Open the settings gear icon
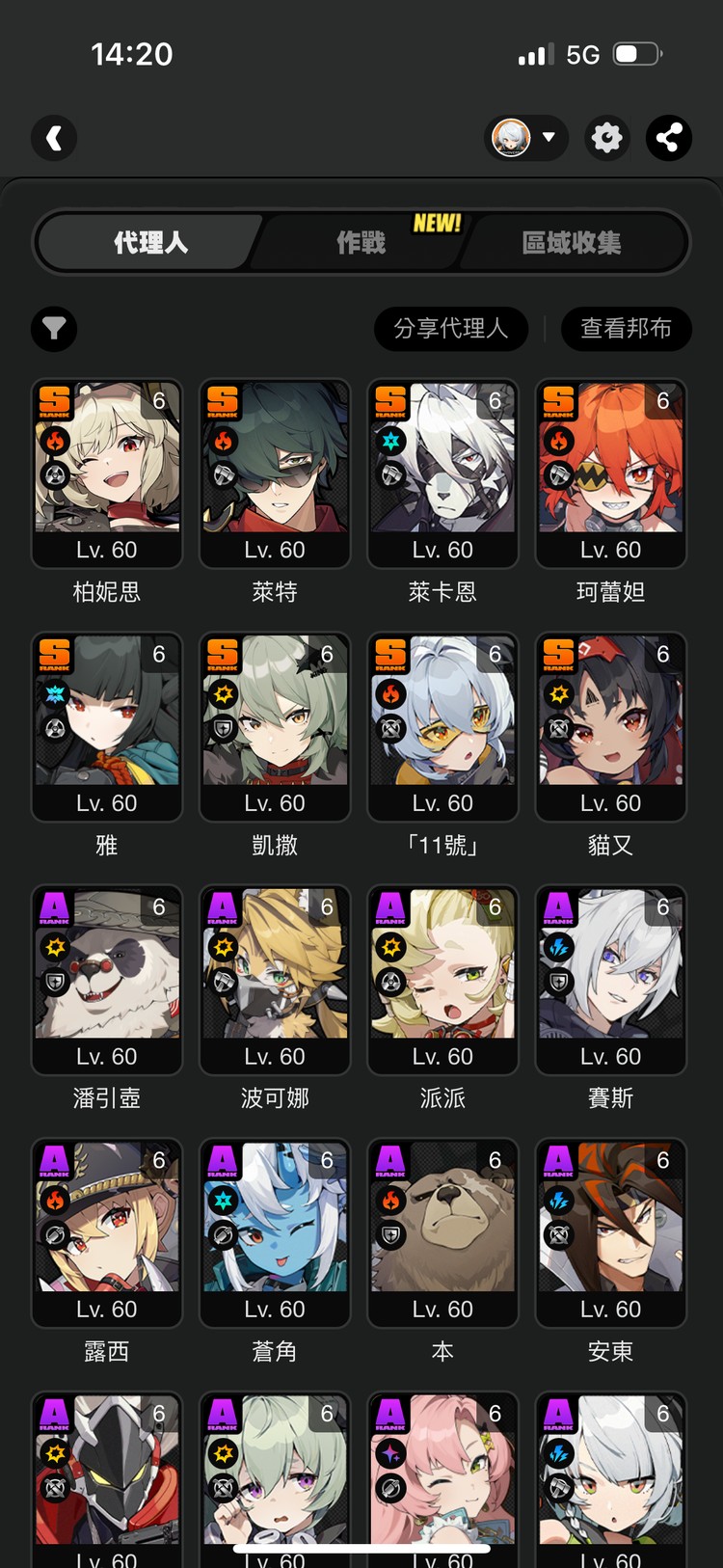The image size is (723, 1568). click(x=606, y=138)
